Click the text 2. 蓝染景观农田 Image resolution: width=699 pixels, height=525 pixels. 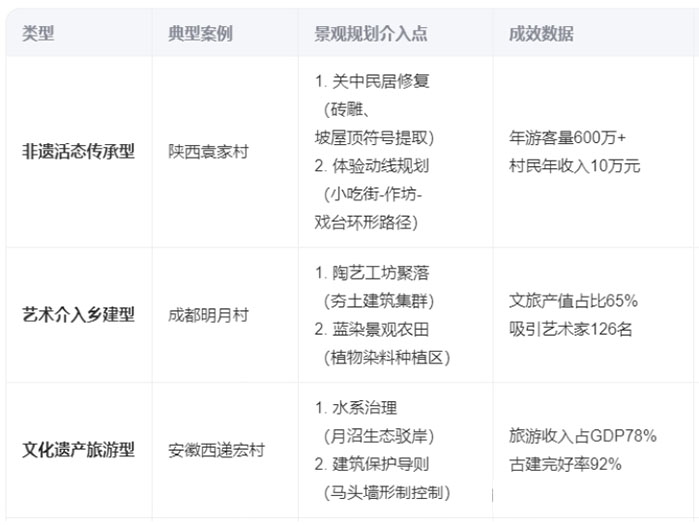(x=372, y=329)
